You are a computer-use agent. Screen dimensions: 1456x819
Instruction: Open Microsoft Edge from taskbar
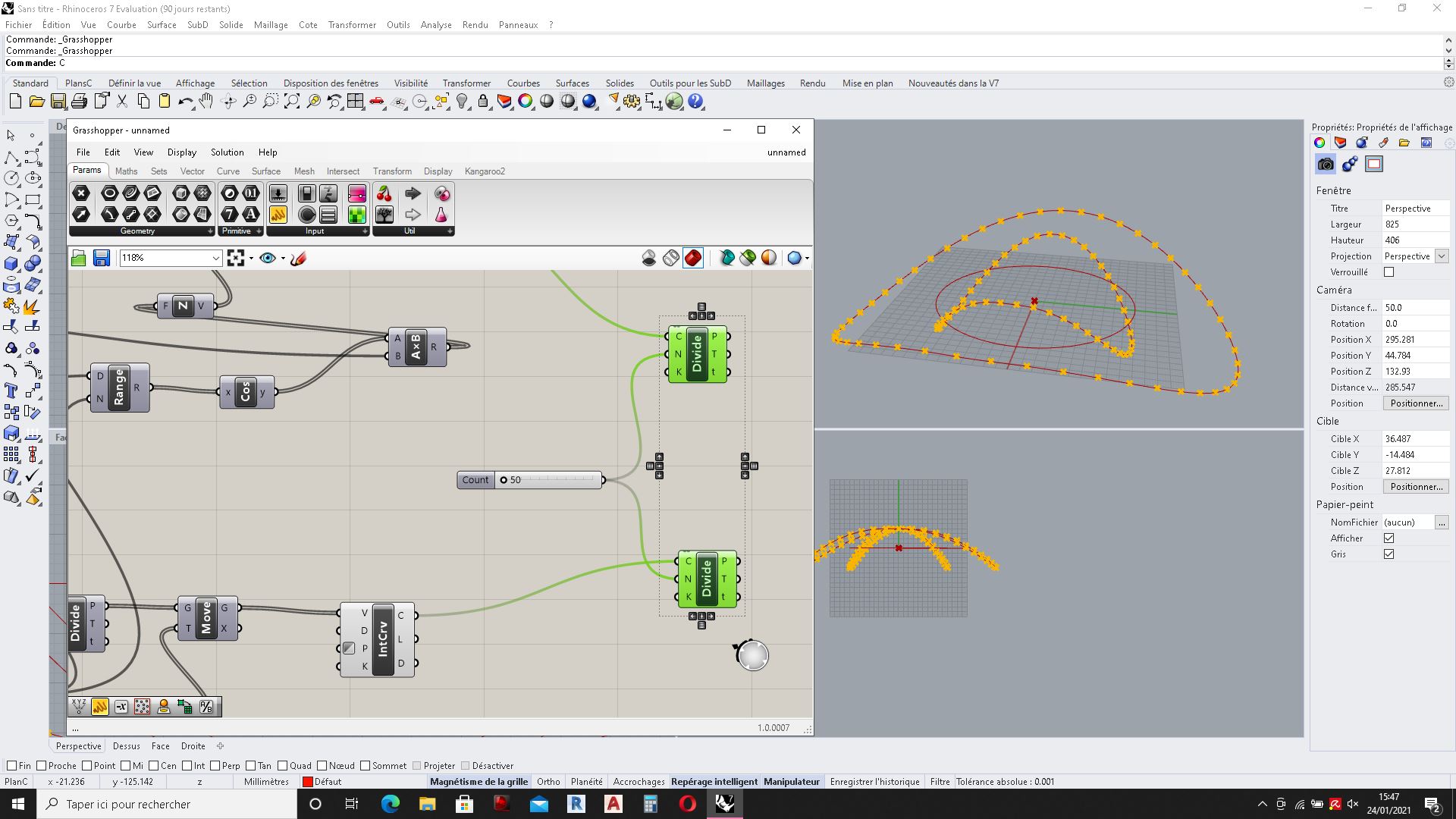point(390,804)
